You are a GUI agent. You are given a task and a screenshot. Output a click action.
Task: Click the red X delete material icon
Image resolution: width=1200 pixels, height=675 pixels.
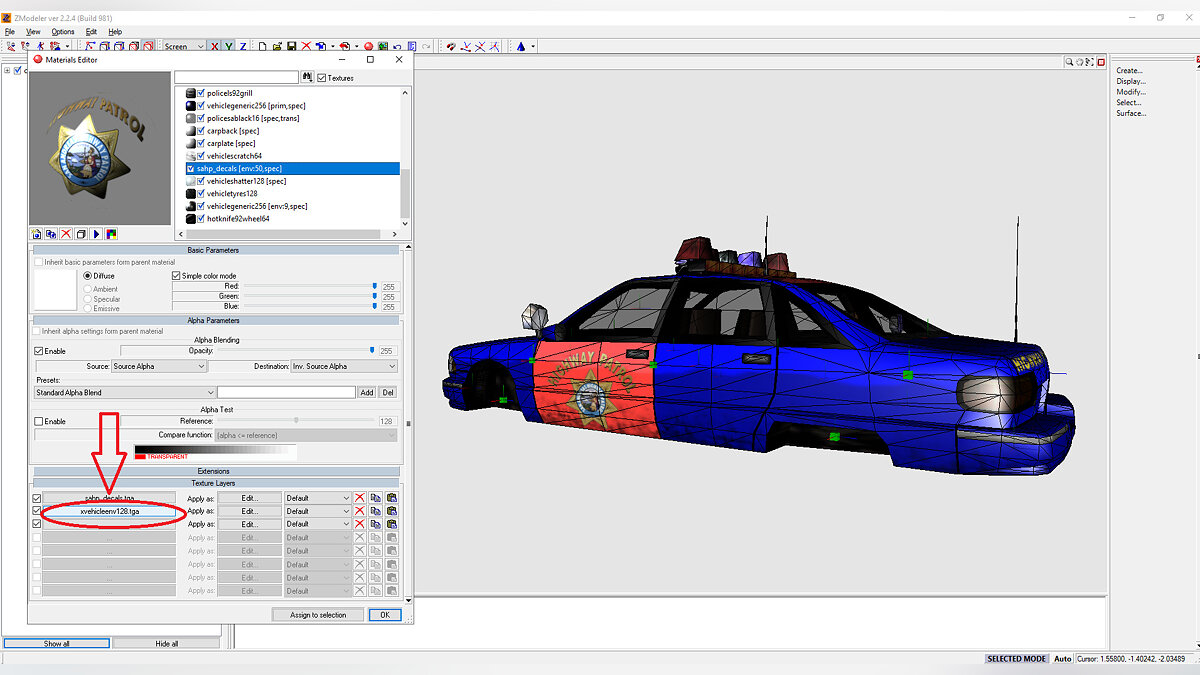66,234
